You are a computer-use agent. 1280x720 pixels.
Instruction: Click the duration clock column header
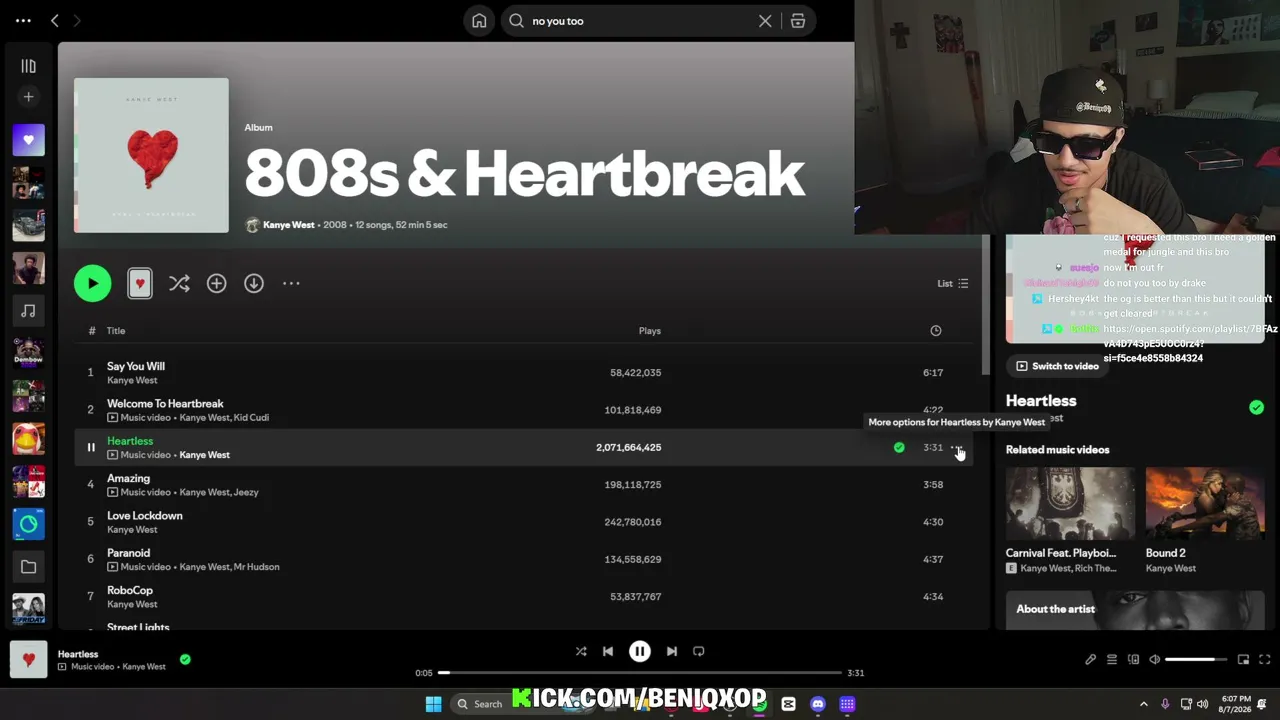tap(936, 331)
